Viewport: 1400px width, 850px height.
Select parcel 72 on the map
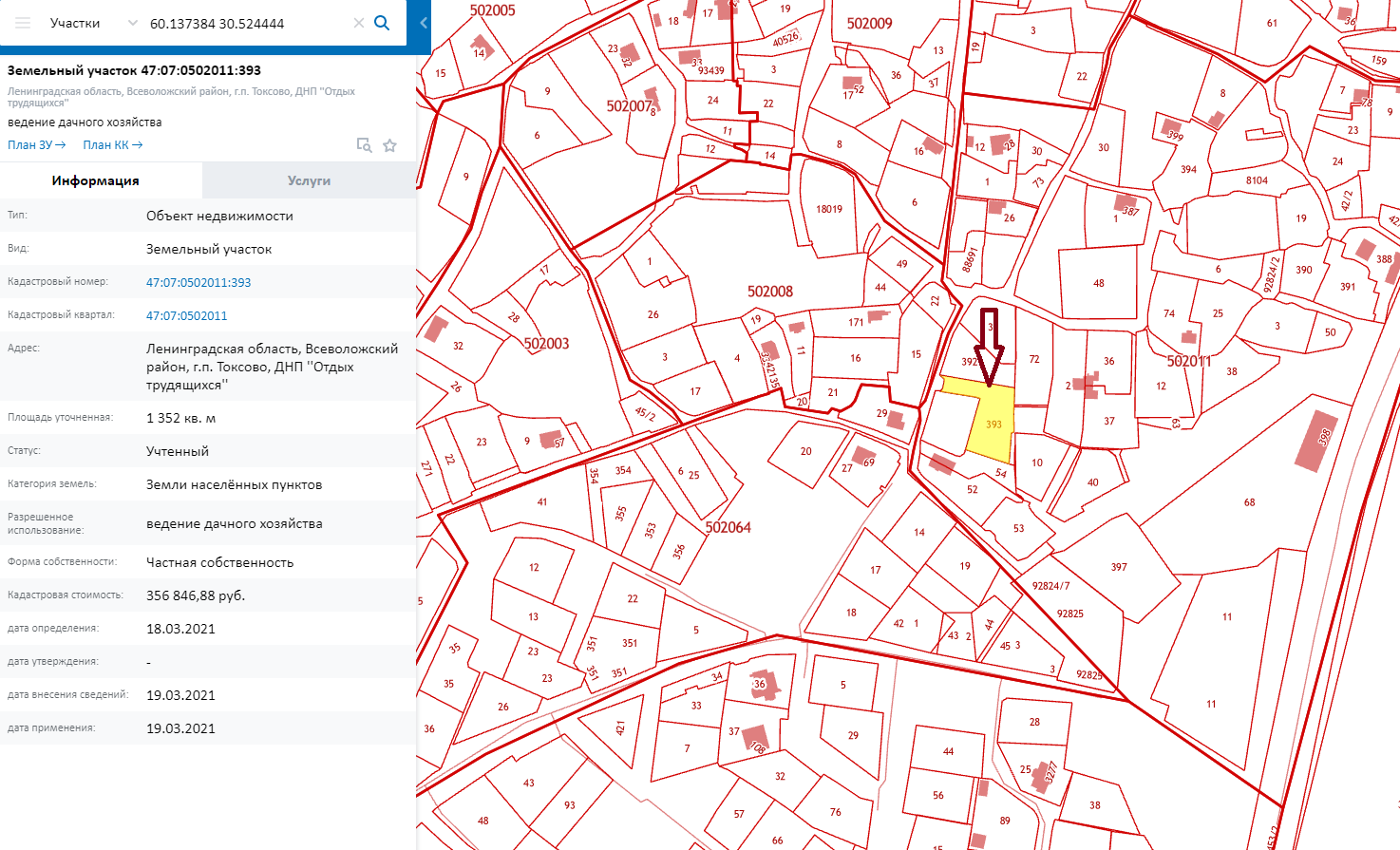[x=1034, y=359]
